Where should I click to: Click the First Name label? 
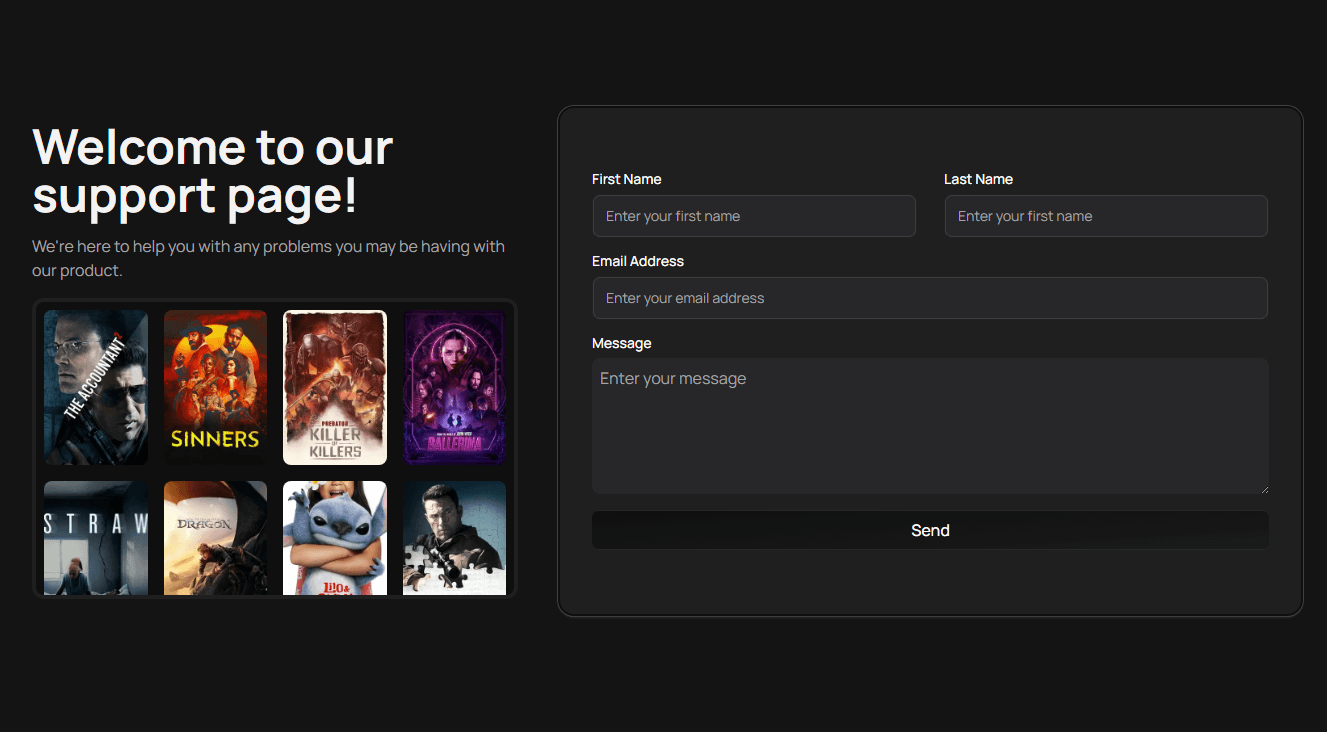[x=627, y=179]
